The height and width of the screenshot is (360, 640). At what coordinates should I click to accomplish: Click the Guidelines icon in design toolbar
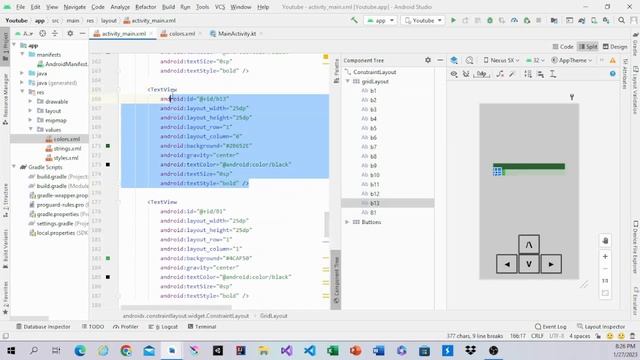click(x=553, y=74)
